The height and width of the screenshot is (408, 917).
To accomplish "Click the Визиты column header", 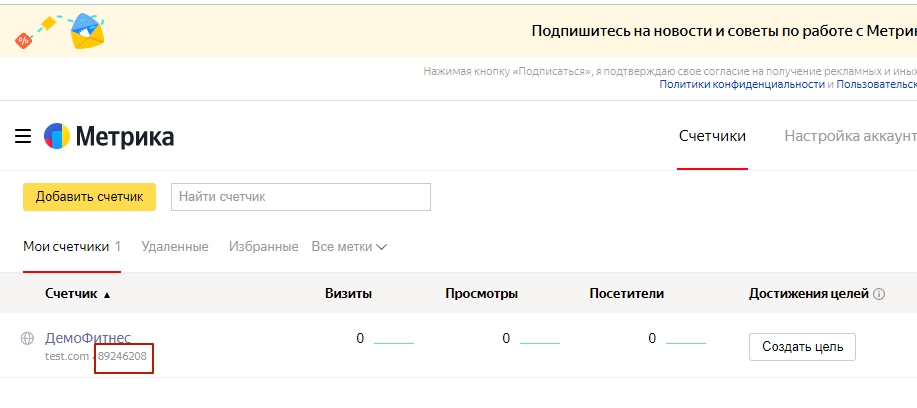I will tap(349, 293).
